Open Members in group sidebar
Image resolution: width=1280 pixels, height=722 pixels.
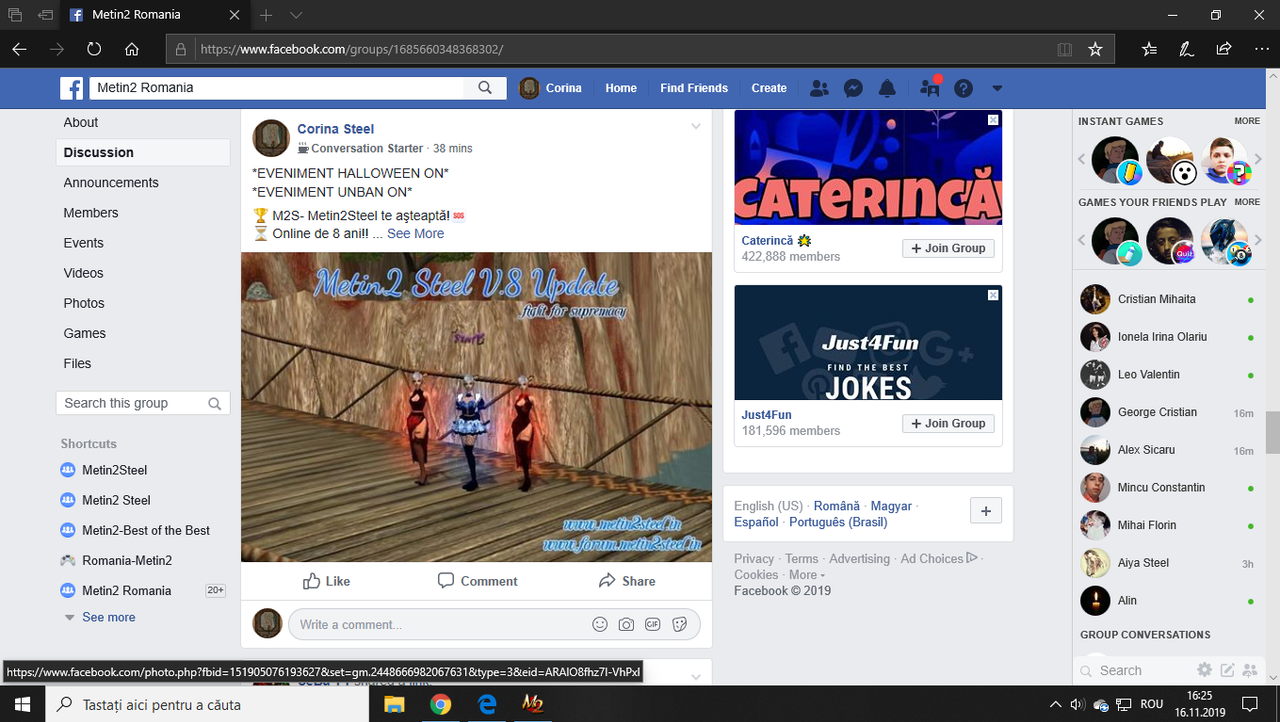(91, 212)
